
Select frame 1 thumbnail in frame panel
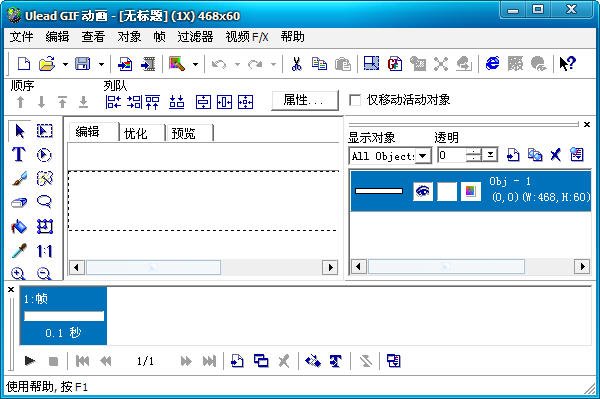(x=64, y=316)
